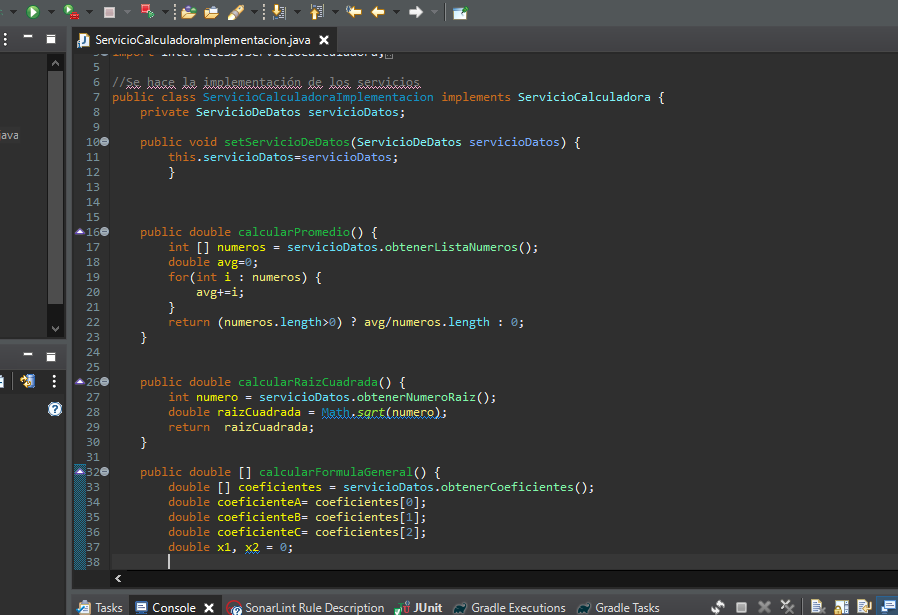Viewport: 898px width, 615px height.
Task: Click the editor horizontal scrollbar left arrow
Action: [118, 578]
